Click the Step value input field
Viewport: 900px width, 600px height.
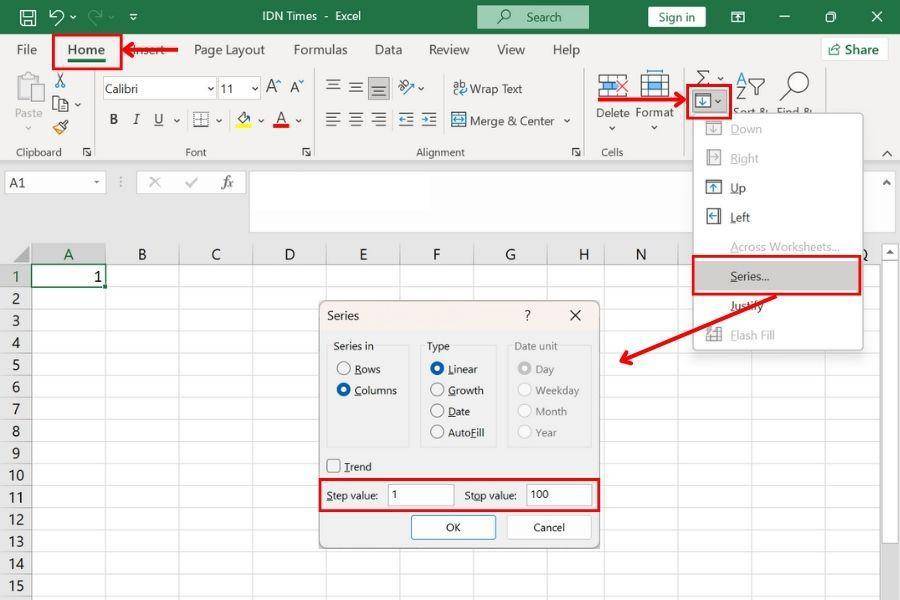click(x=421, y=494)
